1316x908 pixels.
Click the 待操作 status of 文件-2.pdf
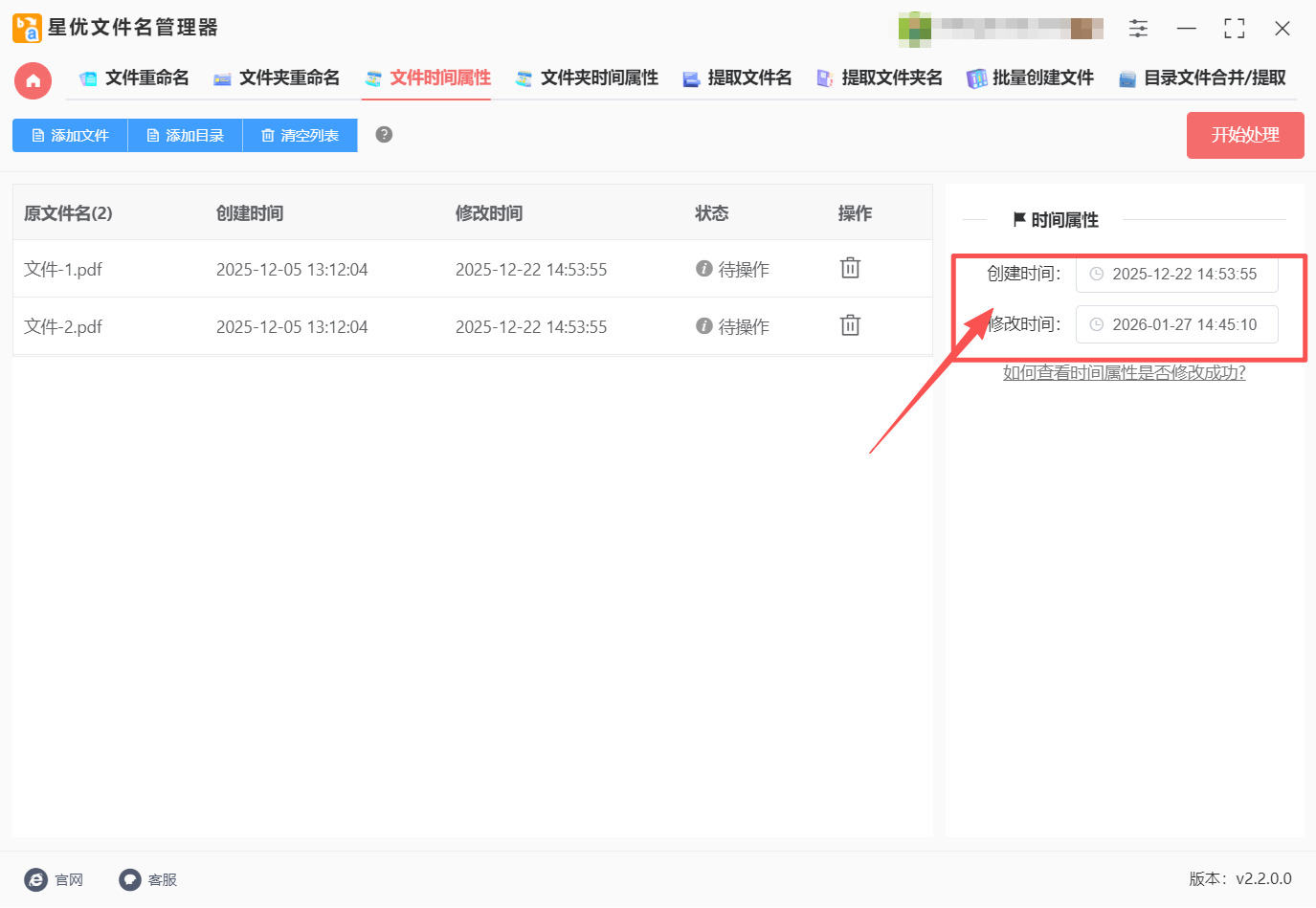[744, 327]
